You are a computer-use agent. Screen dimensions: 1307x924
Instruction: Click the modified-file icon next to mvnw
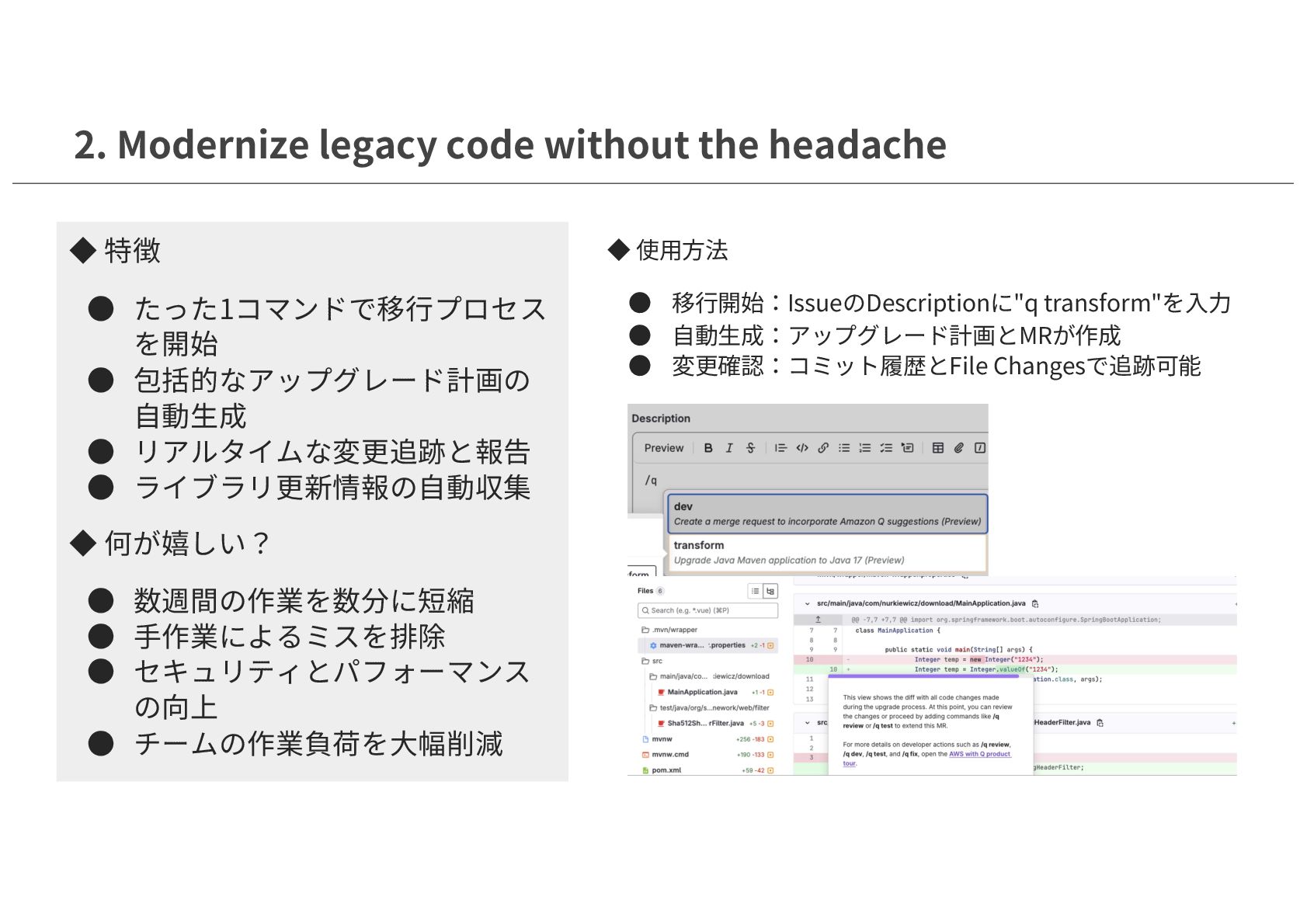point(770,739)
